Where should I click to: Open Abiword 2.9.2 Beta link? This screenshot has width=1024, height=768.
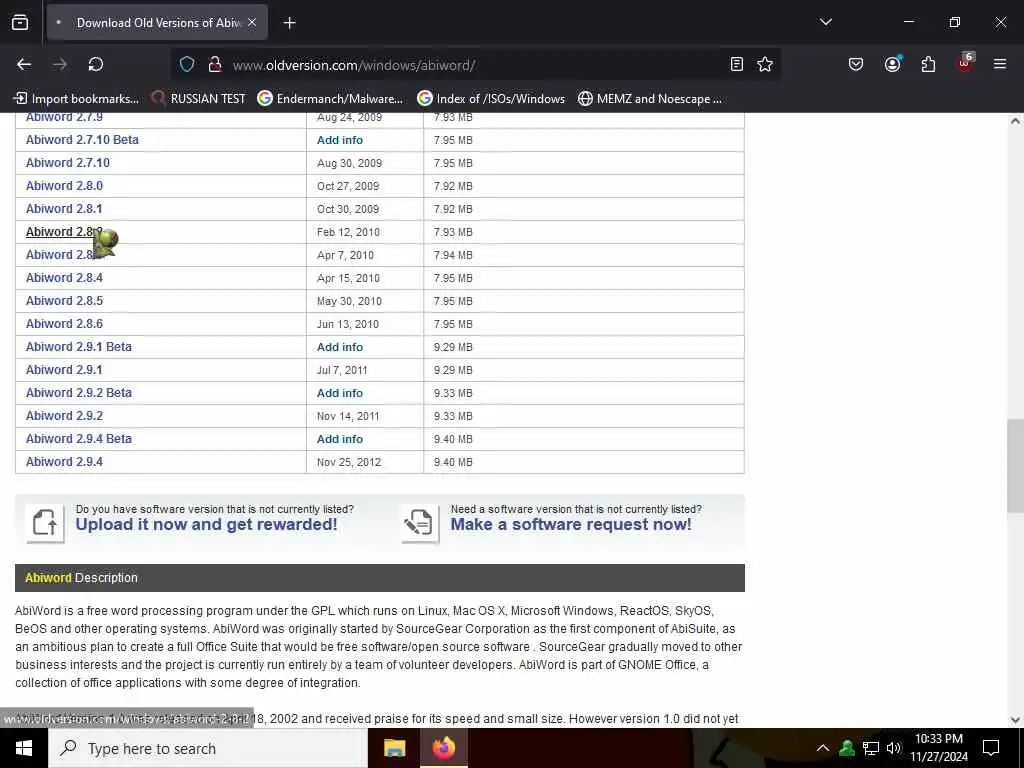coord(78,392)
